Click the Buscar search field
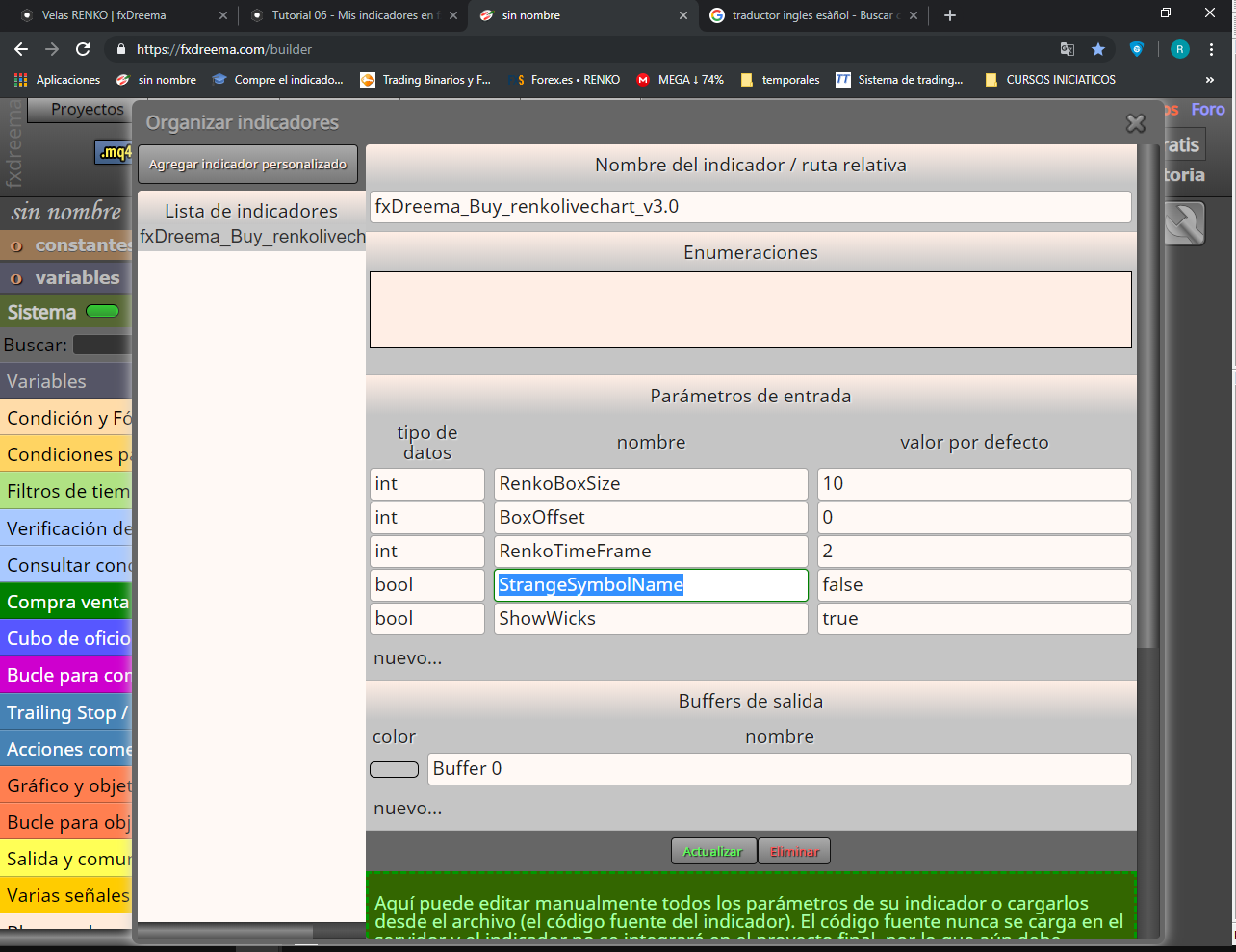The width and height of the screenshot is (1236, 952). pos(102,345)
